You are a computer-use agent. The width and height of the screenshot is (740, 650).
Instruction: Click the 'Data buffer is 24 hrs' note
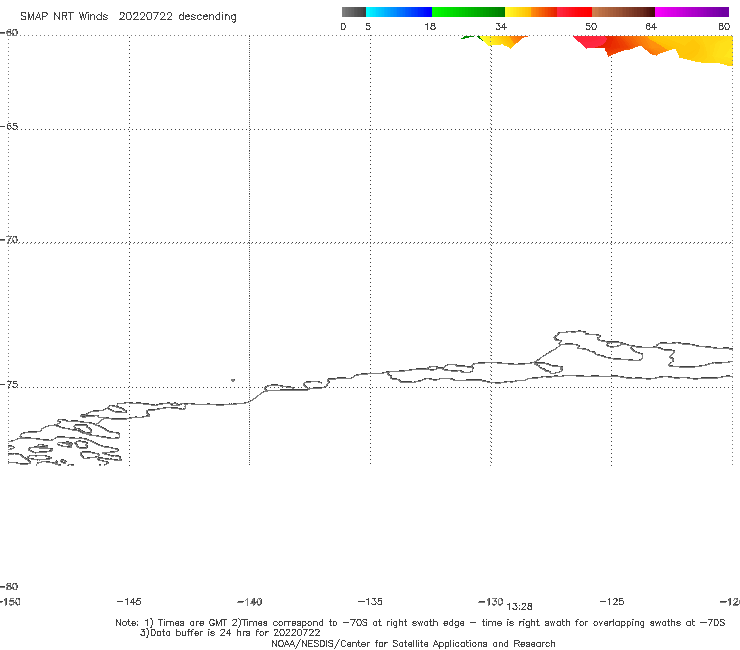point(230,633)
